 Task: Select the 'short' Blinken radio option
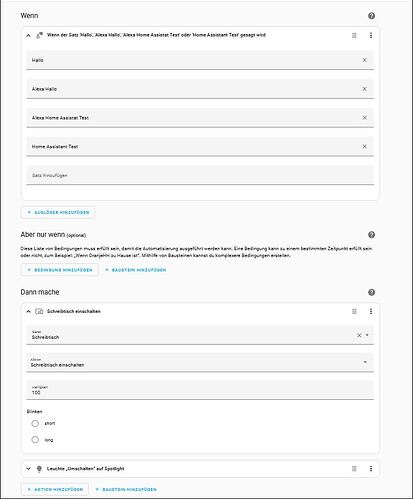[35, 423]
